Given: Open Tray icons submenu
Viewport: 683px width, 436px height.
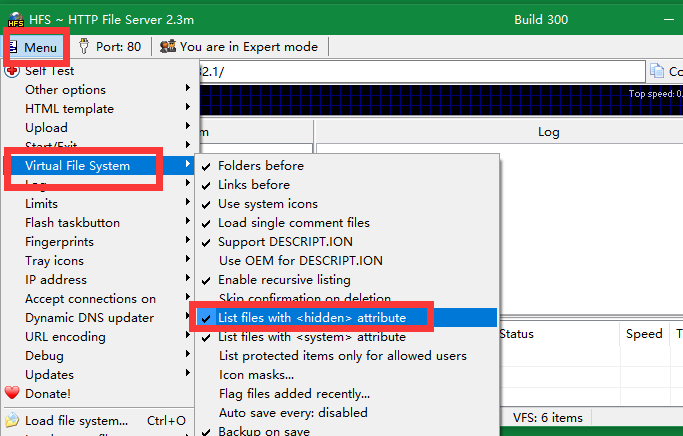Looking at the screenshot, I should [x=98, y=260].
